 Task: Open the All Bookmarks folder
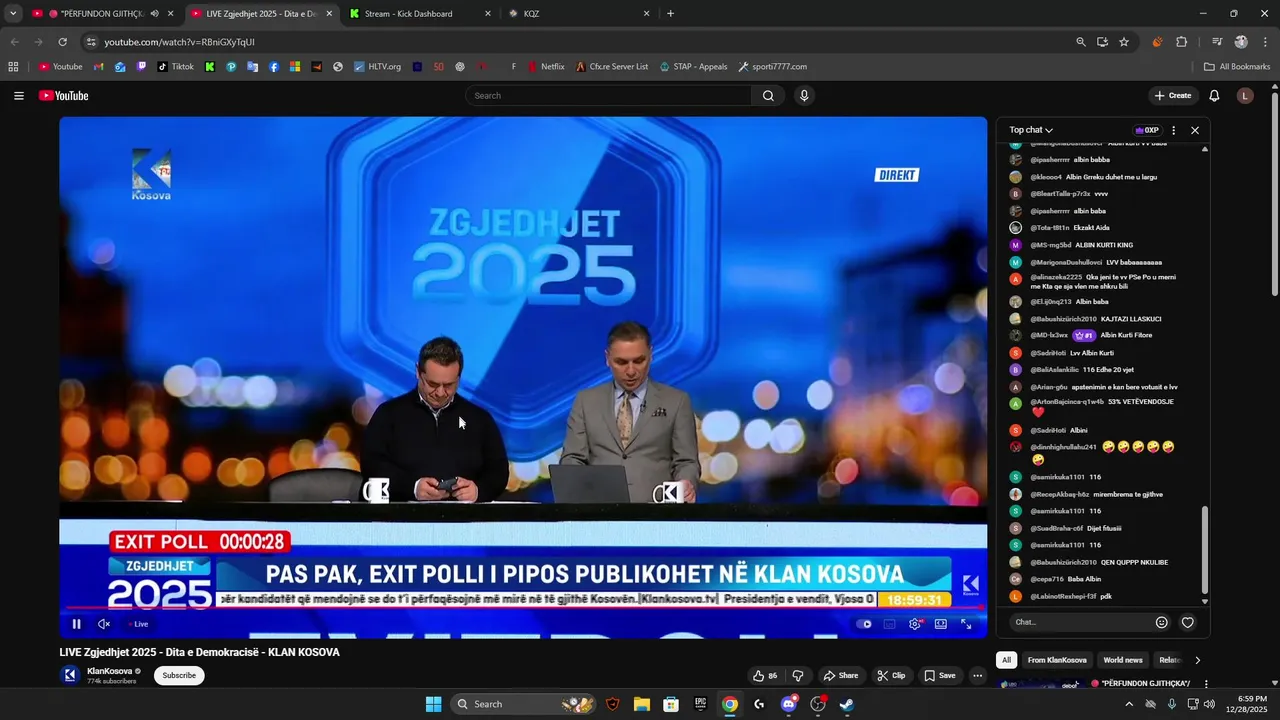click(x=1237, y=67)
